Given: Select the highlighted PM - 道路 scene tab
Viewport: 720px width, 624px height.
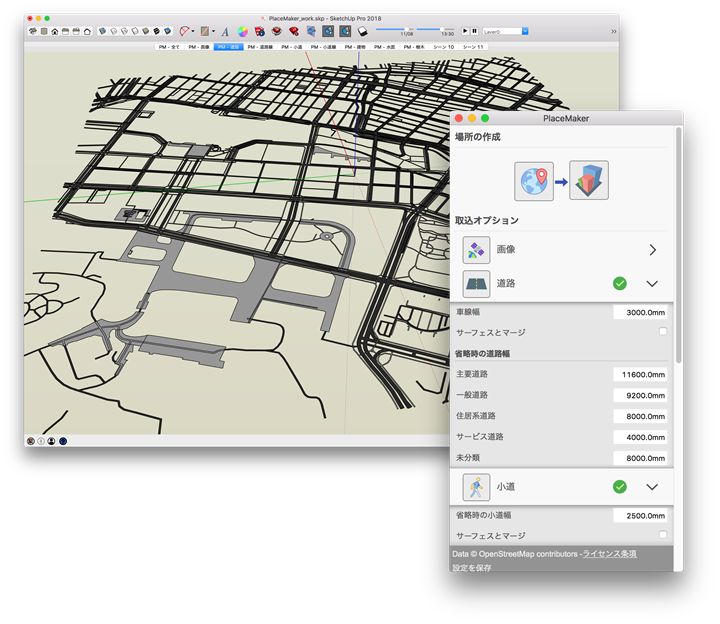Looking at the screenshot, I should pyautogui.click(x=229, y=47).
